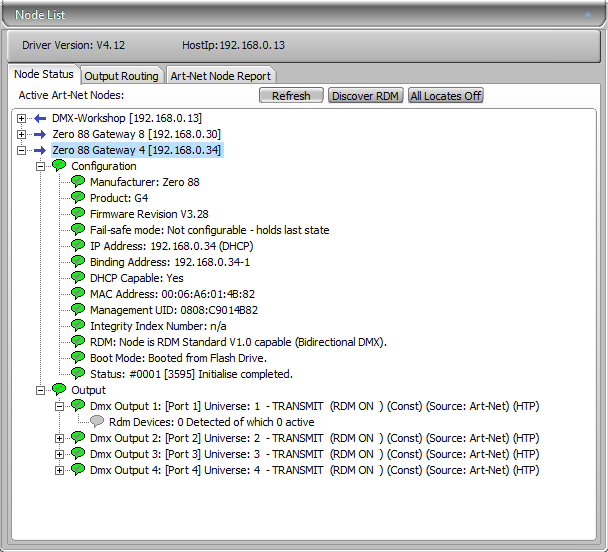
Task: Click the blue right arrow beside Gateway 4
Action: coord(40,150)
